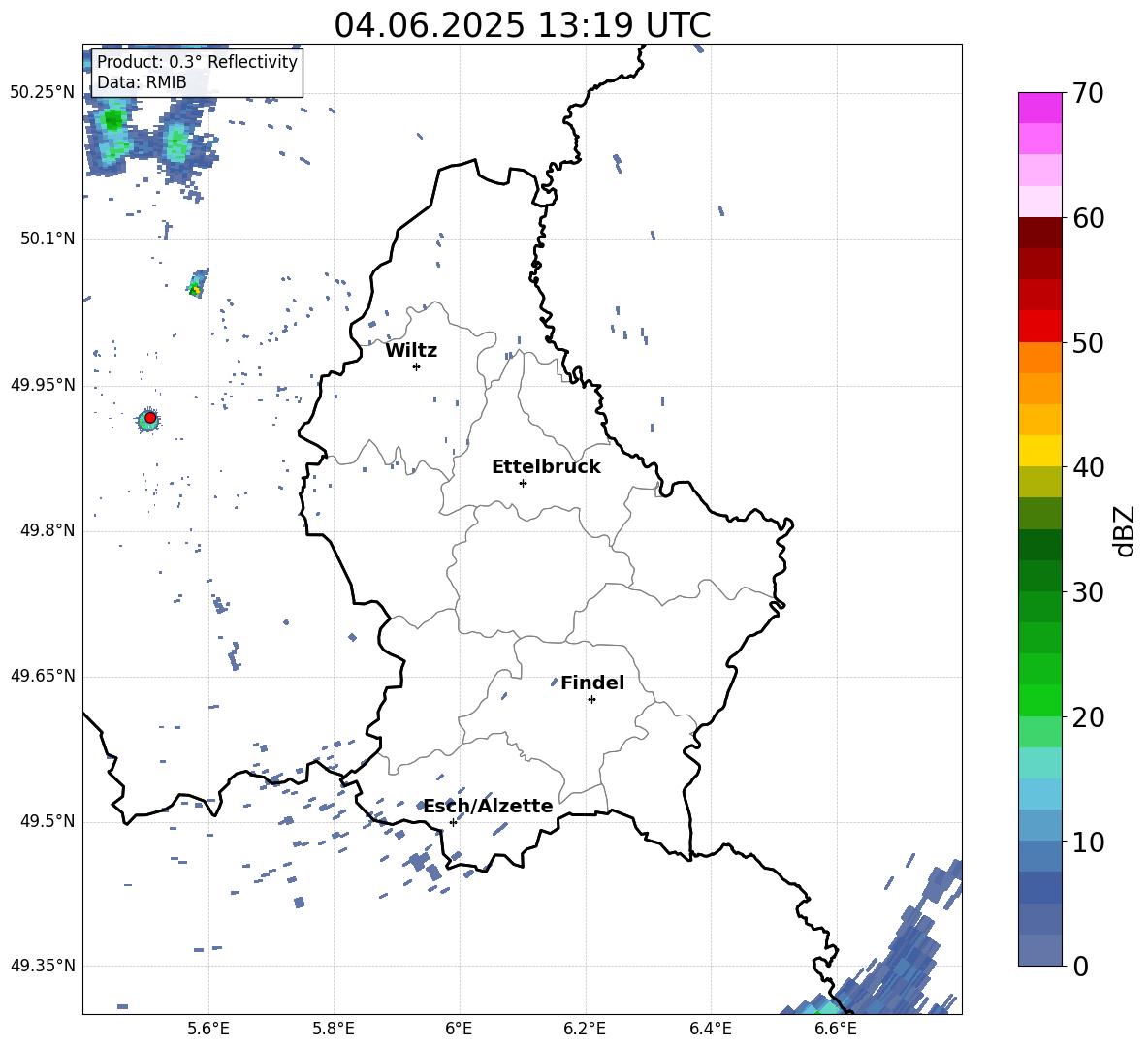Click the 49.8°N latitude tick label

[48, 530]
